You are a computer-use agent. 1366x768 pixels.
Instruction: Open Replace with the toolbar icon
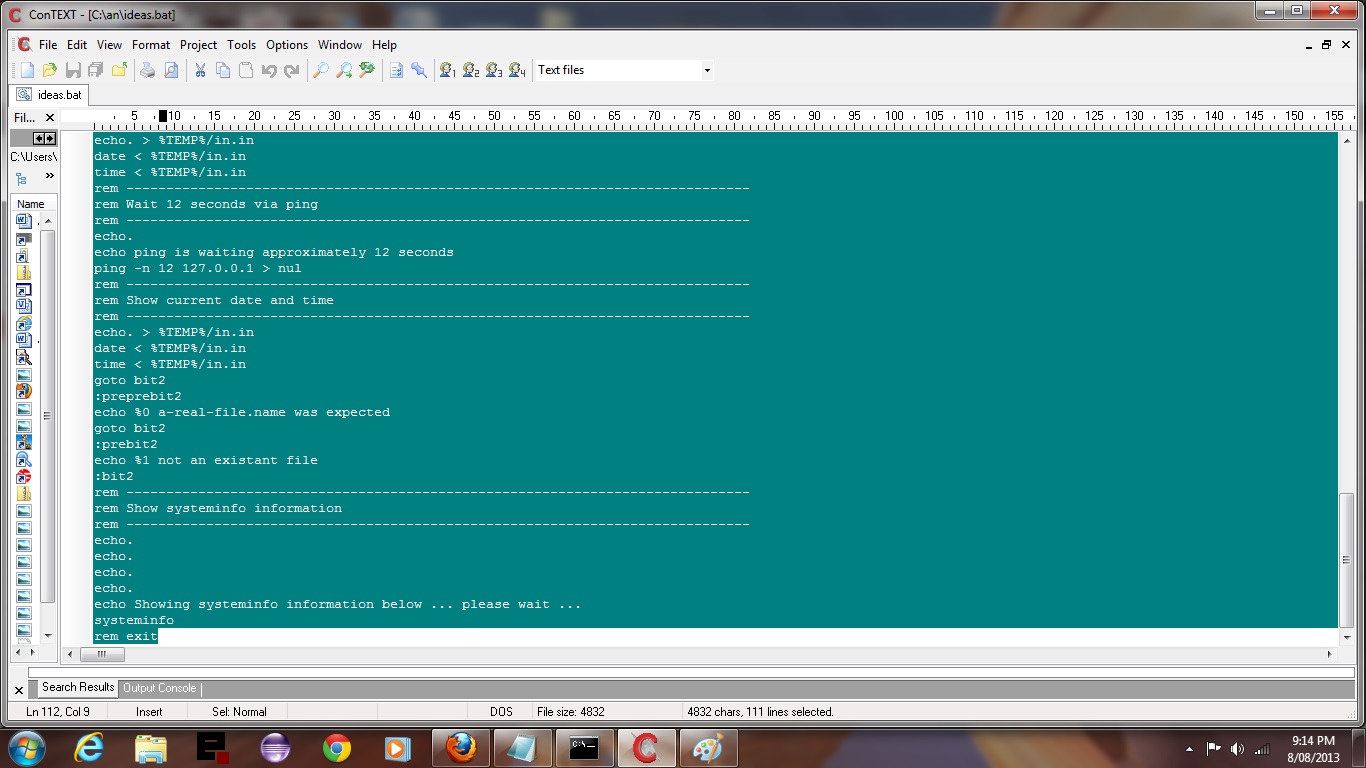point(367,70)
